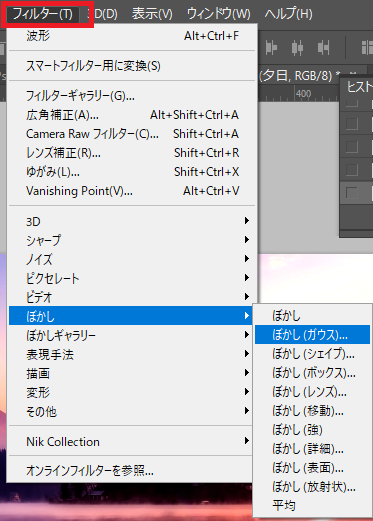Choose ぼかし (レンズ)... filter
Image resolution: width=373 pixels, height=521 pixels.
coord(313,391)
